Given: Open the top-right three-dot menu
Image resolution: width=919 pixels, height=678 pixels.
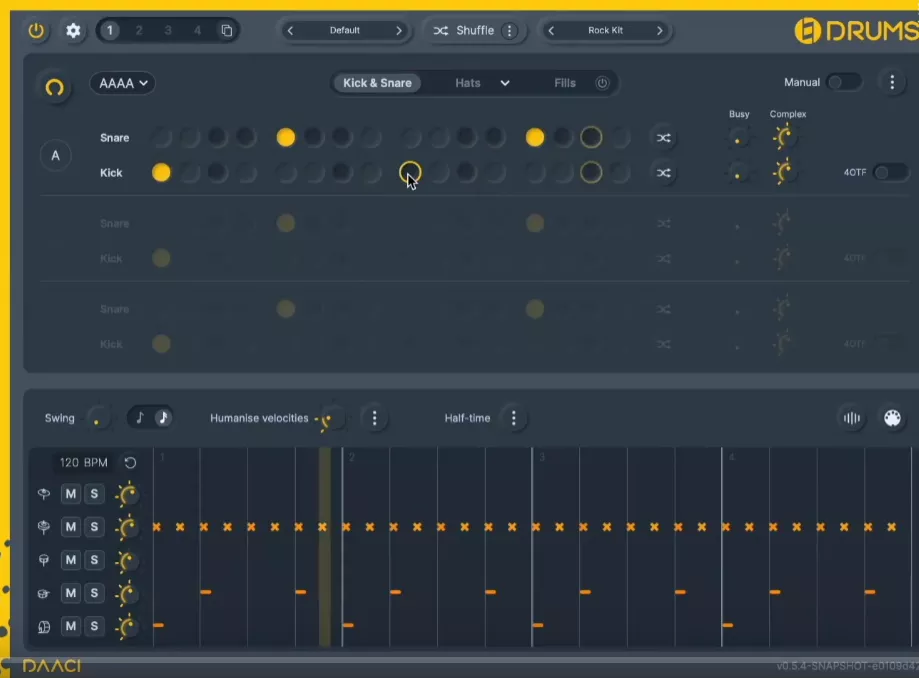Looking at the screenshot, I should [x=892, y=83].
